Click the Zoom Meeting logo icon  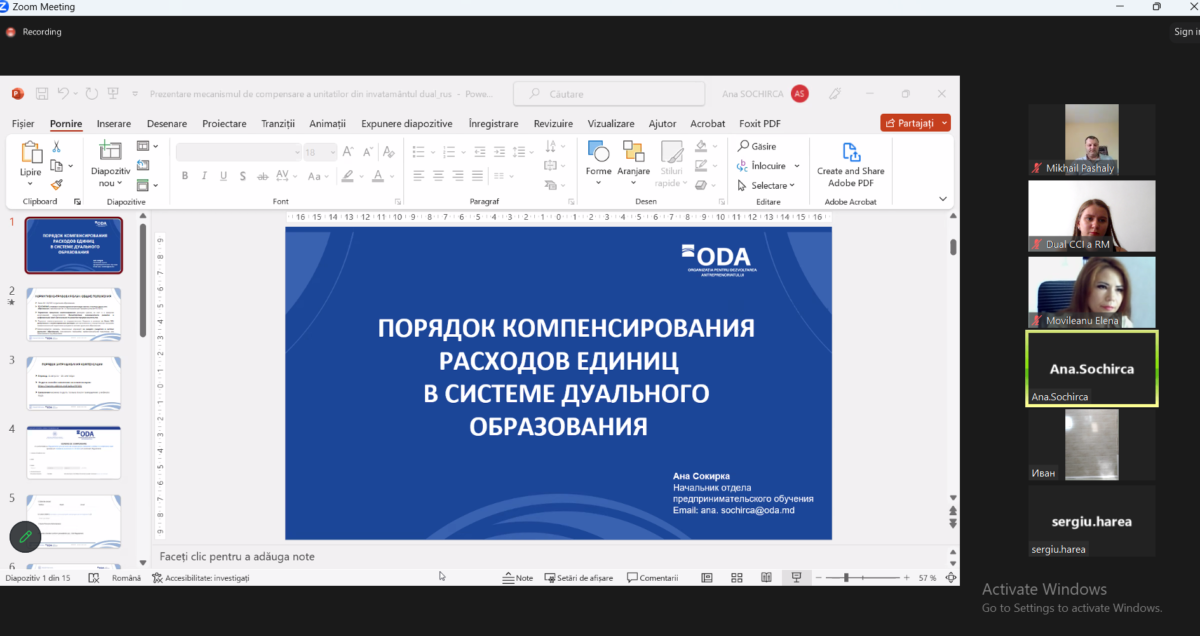pos(5,6)
